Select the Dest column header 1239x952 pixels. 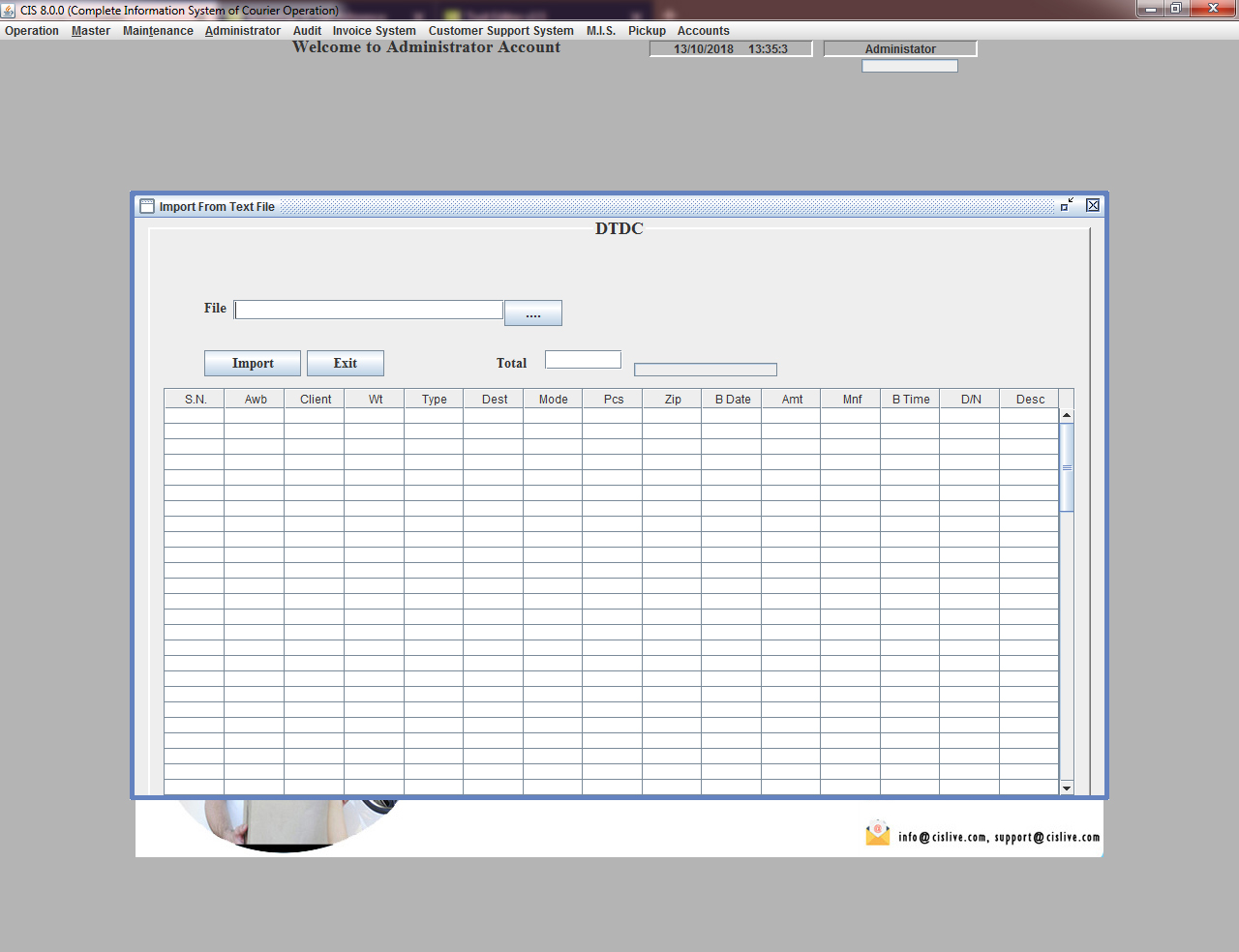(495, 399)
